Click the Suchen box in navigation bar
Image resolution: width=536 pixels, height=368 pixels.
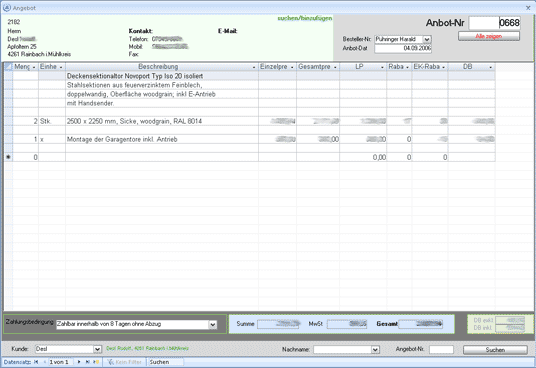[x=166, y=362]
